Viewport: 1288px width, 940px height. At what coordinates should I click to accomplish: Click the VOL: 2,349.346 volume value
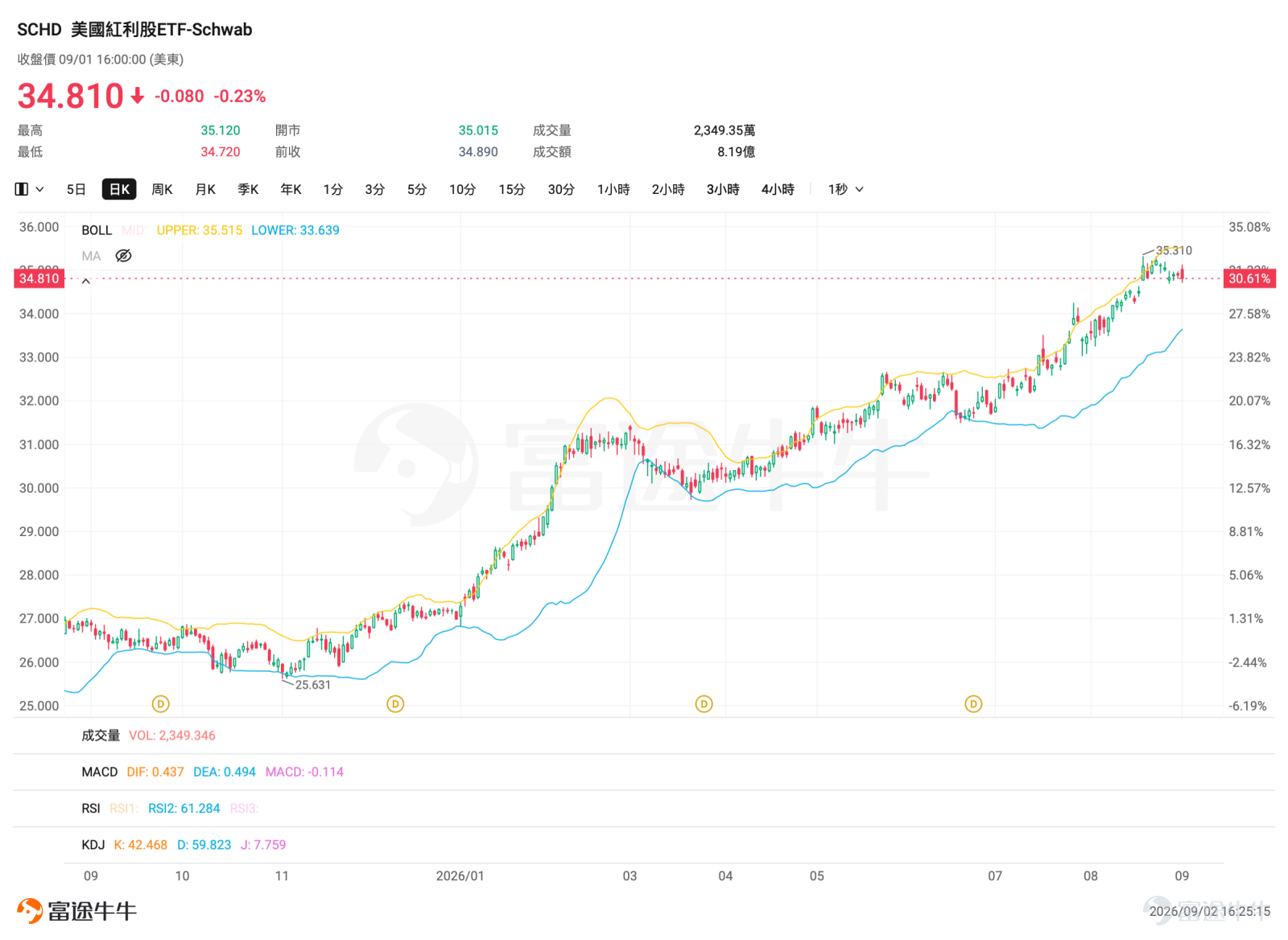click(x=172, y=736)
